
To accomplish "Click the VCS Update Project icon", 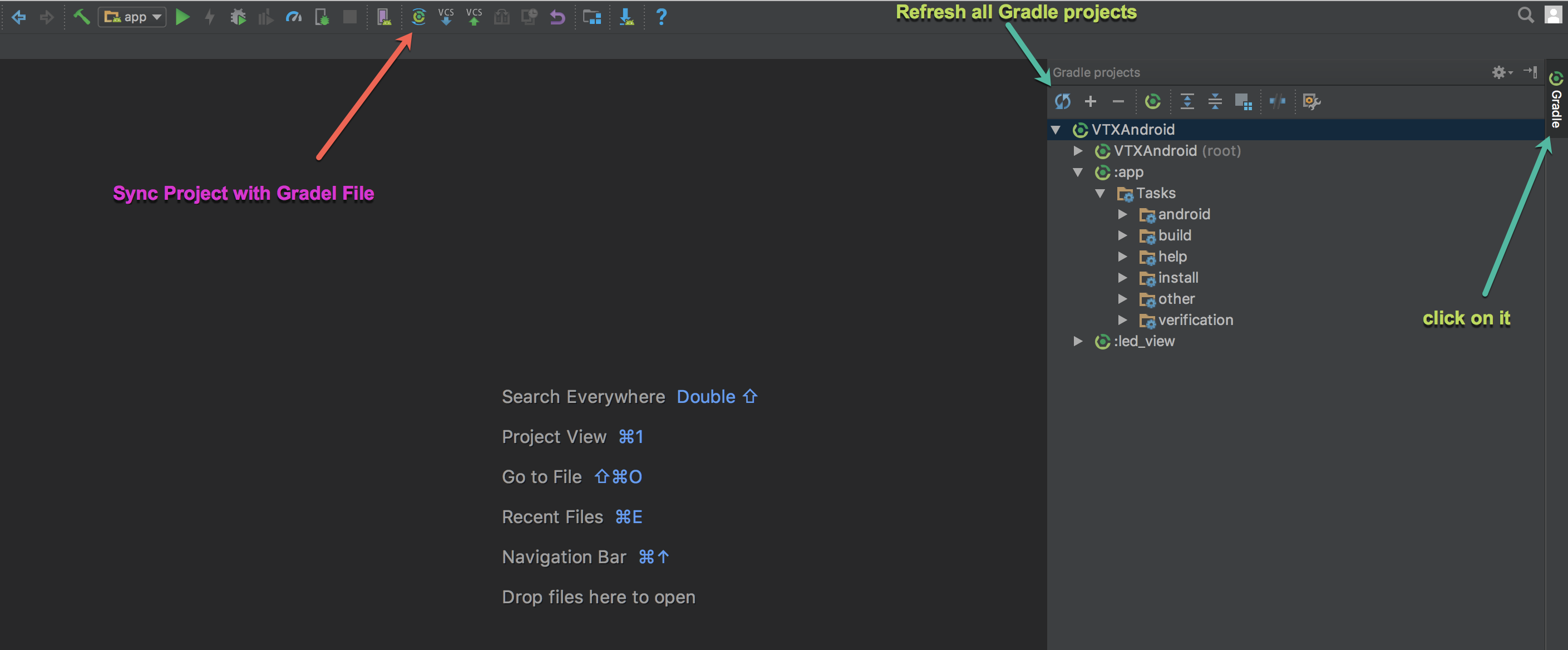I will [446, 17].
